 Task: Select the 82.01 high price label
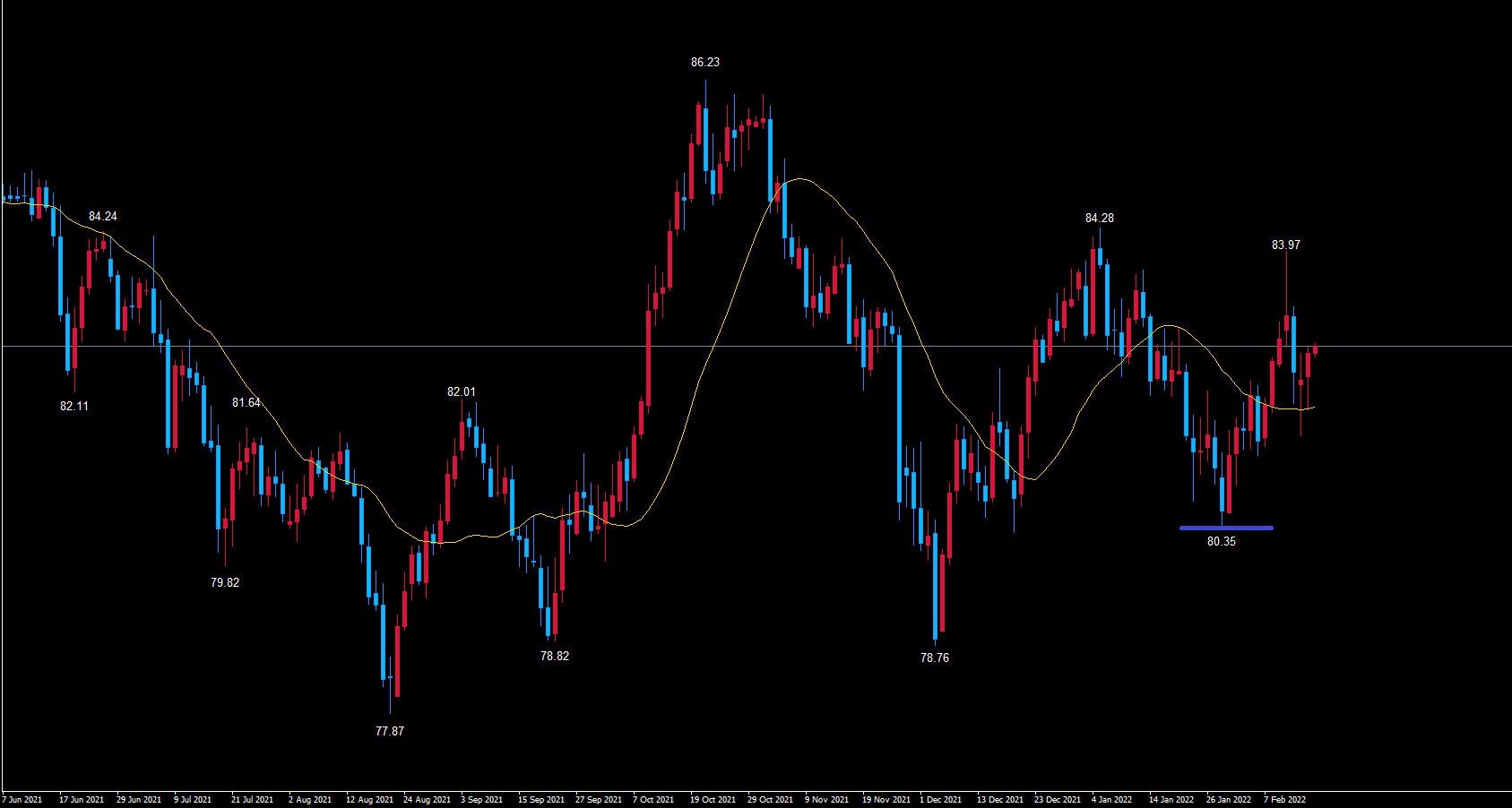pyautogui.click(x=461, y=391)
